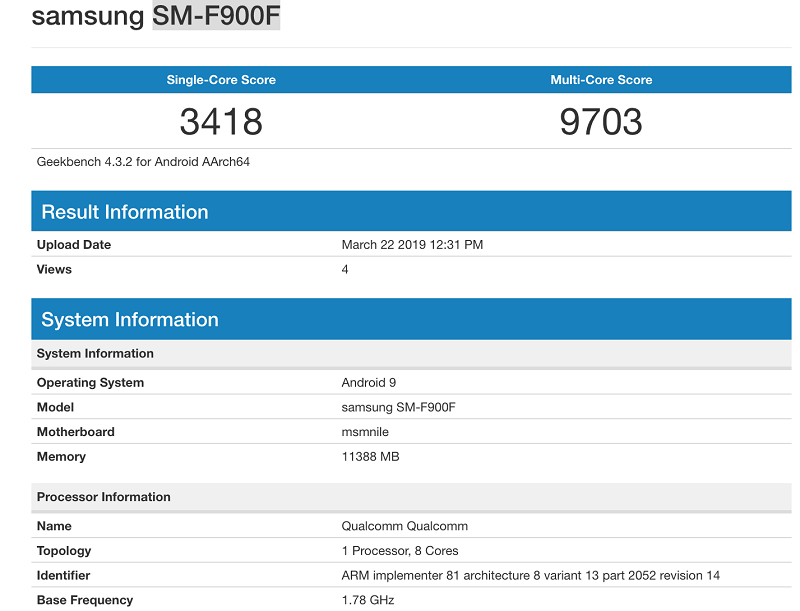Click the Single-Core Score column header

222,79
